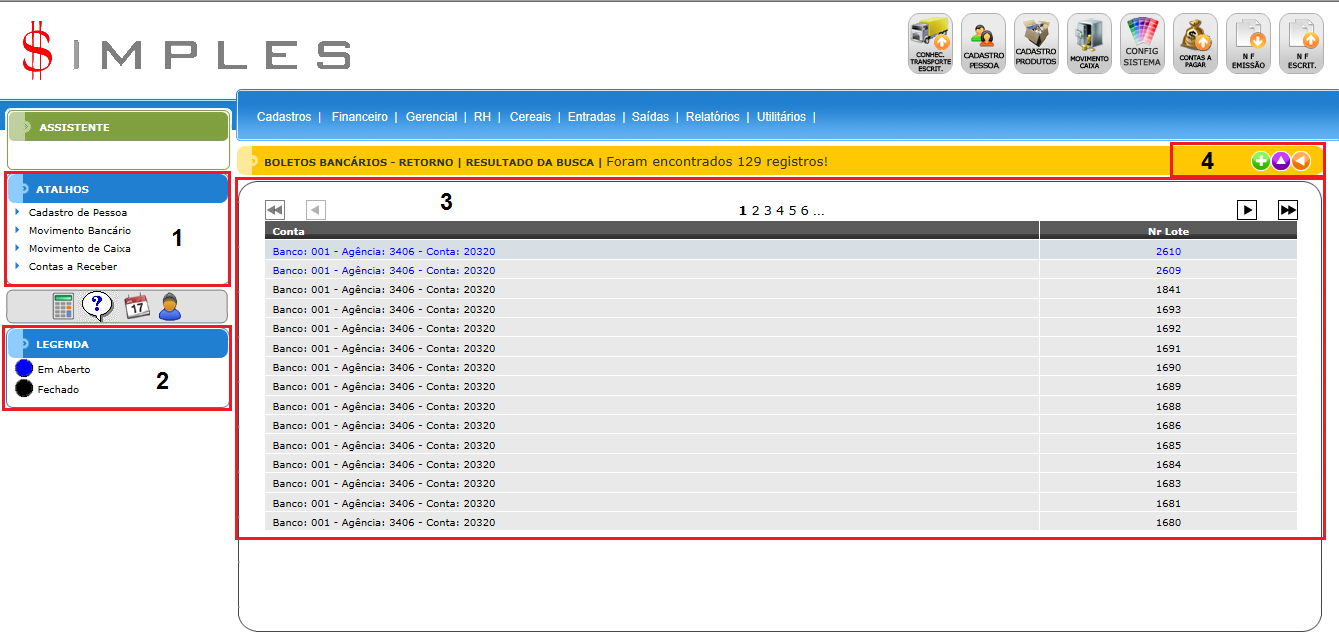Screen dimensions: 1339x638
Task: Click the green plus add button
Action: 1260,161
